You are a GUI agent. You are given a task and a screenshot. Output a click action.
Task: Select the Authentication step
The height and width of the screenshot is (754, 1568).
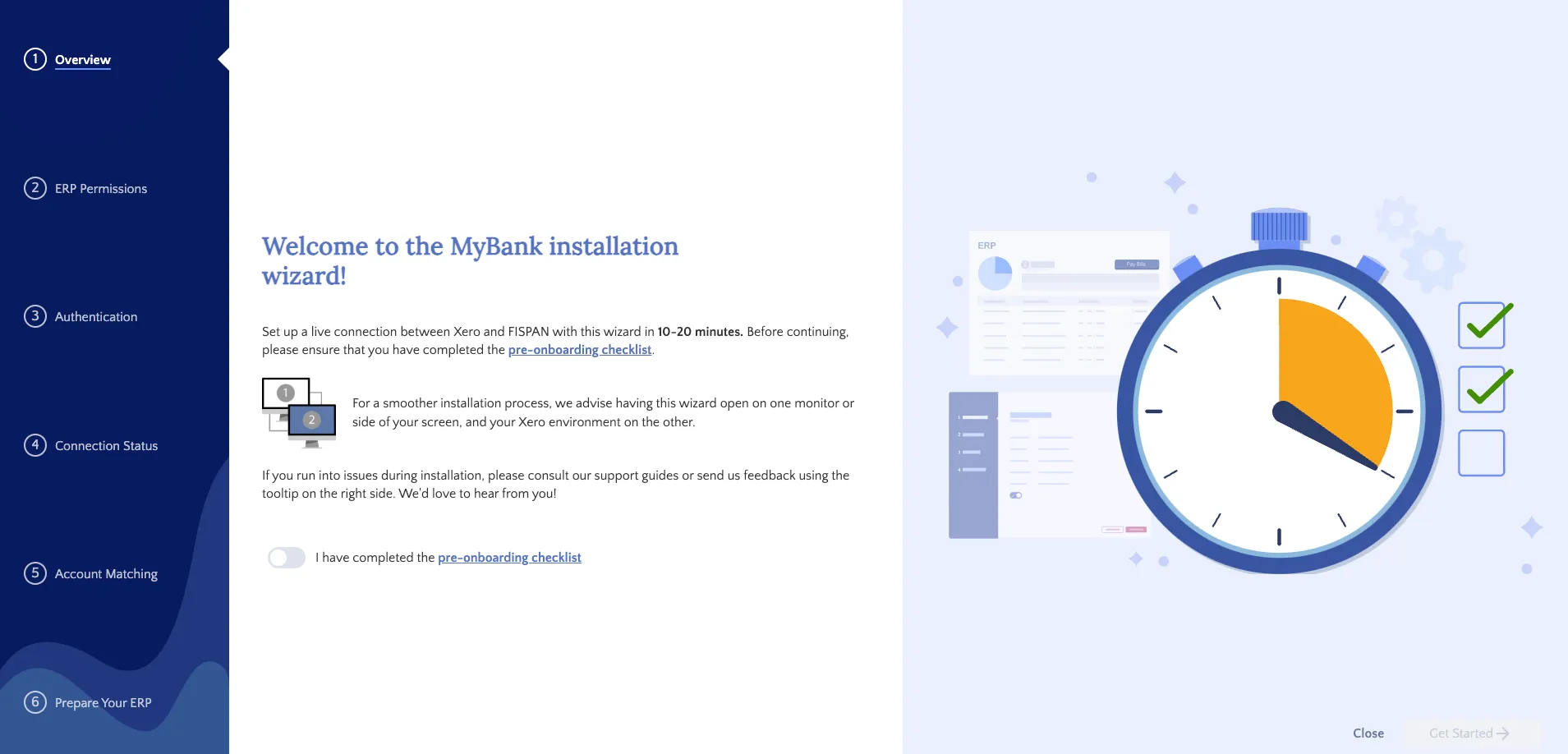(95, 317)
